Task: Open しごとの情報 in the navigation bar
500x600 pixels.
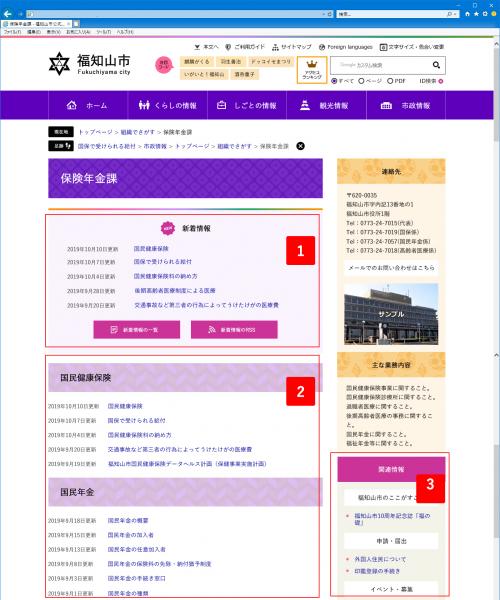Action: [x=247, y=105]
